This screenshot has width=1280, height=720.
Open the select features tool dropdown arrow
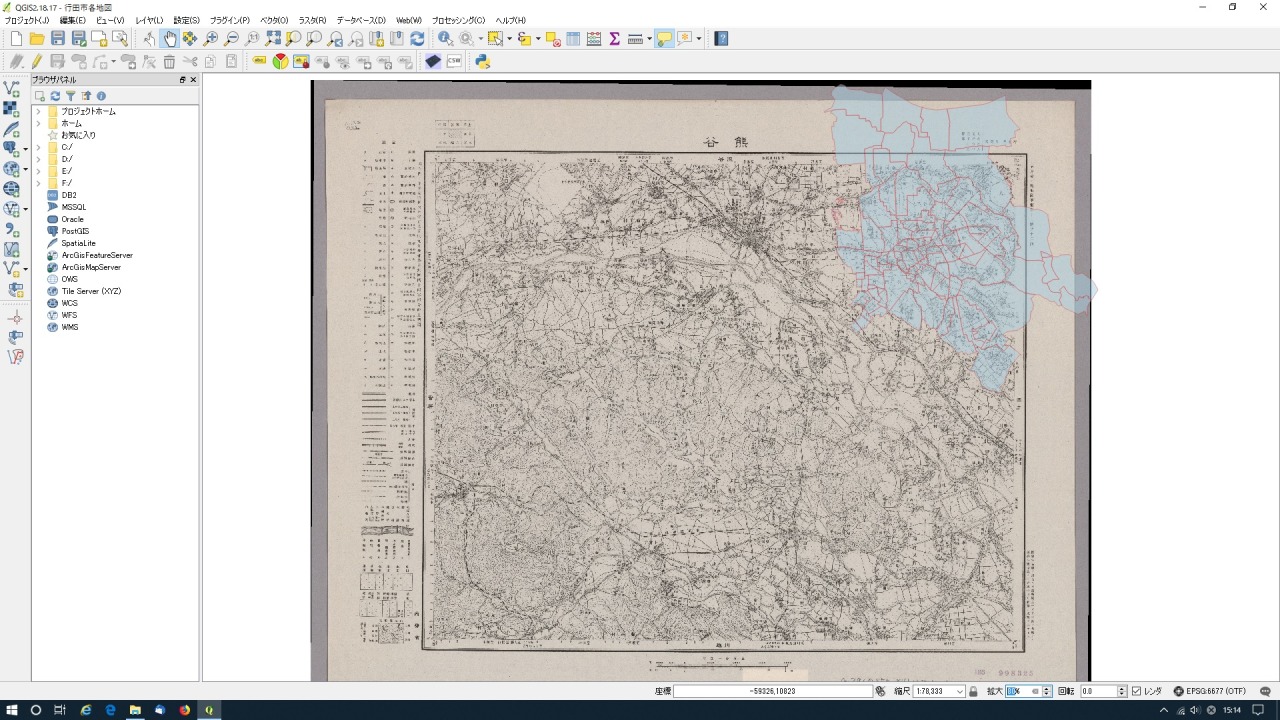point(509,38)
